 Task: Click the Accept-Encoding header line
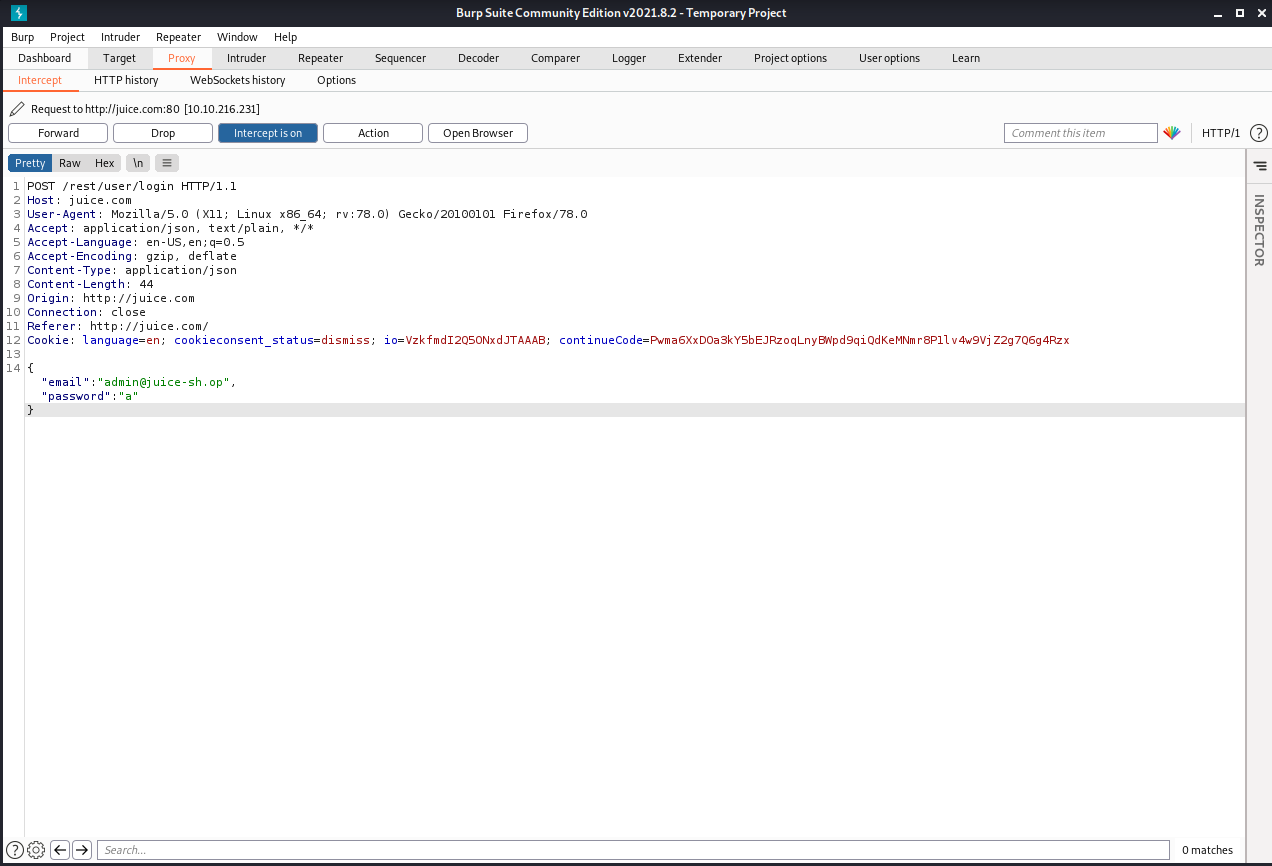132,256
